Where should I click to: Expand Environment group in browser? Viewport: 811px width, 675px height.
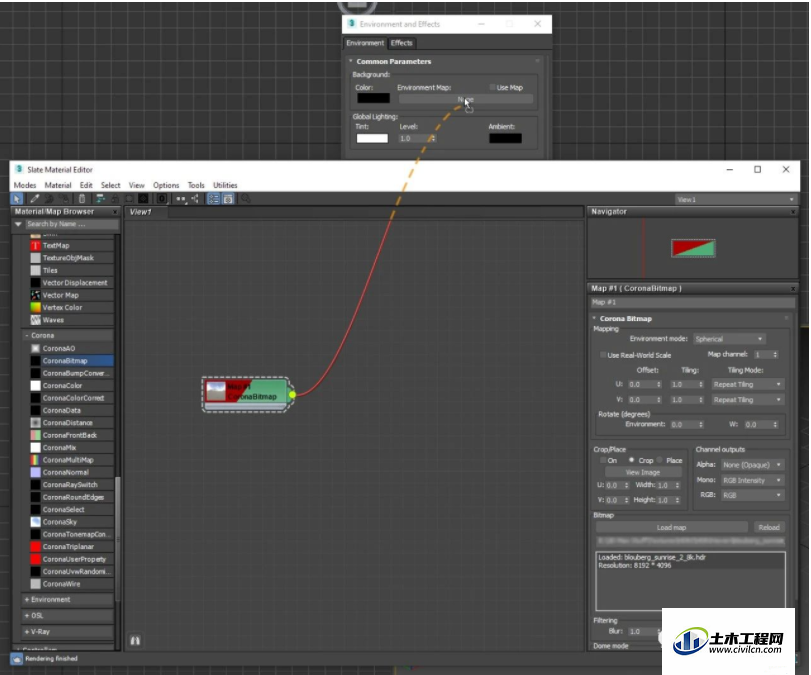(x=26, y=599)
